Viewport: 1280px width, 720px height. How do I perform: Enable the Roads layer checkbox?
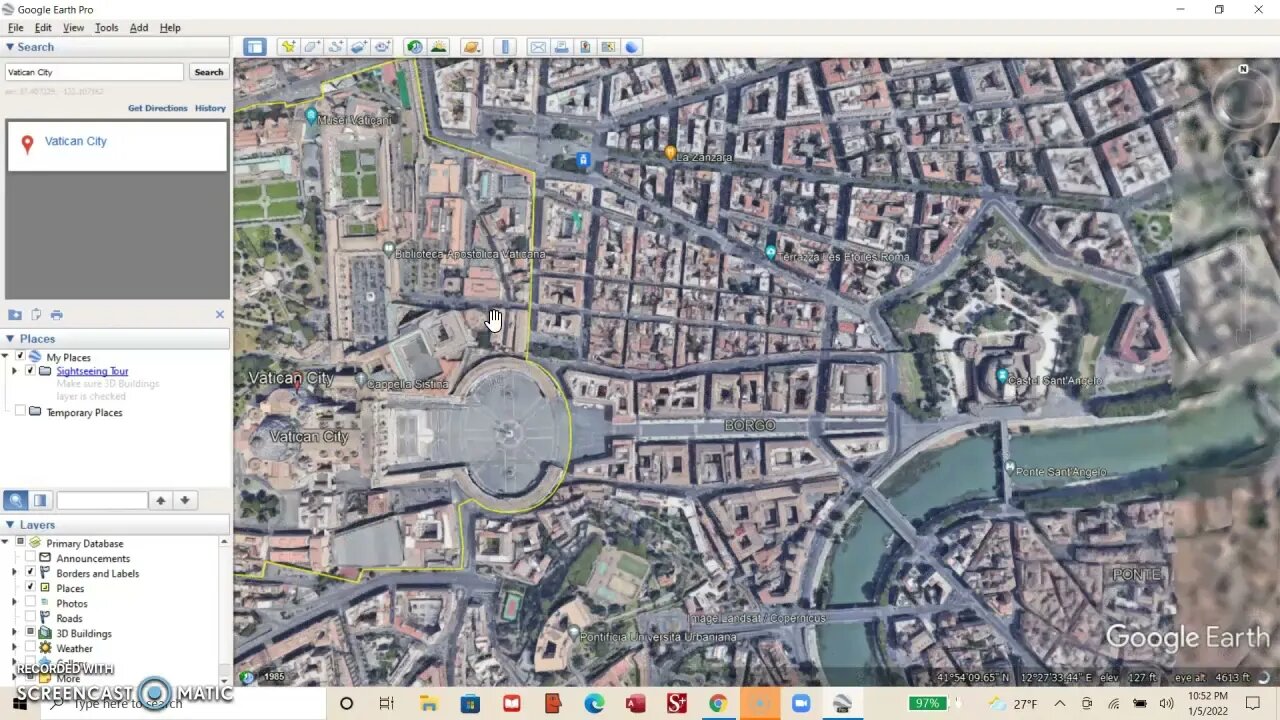tap(30, 618)
